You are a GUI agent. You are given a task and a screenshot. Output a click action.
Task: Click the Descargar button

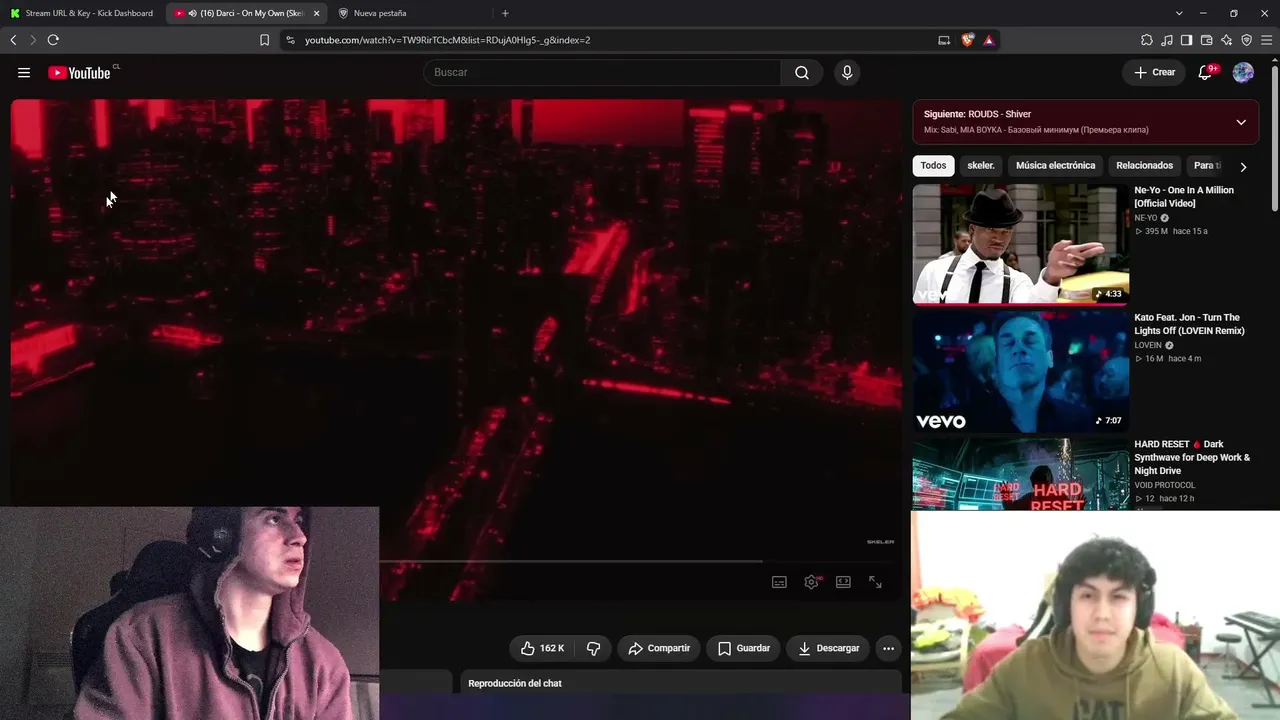(829, 648)
